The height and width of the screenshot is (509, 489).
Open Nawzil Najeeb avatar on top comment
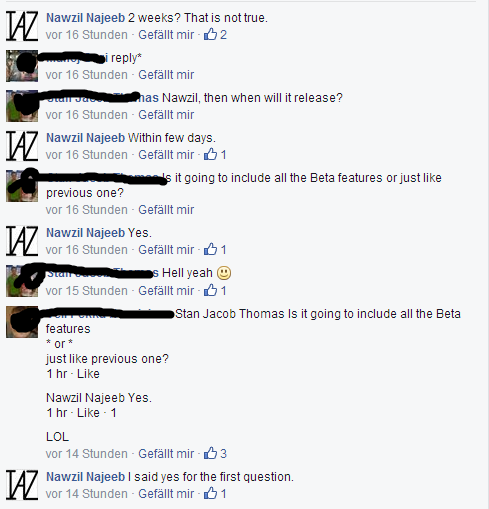tap(22, 26)
